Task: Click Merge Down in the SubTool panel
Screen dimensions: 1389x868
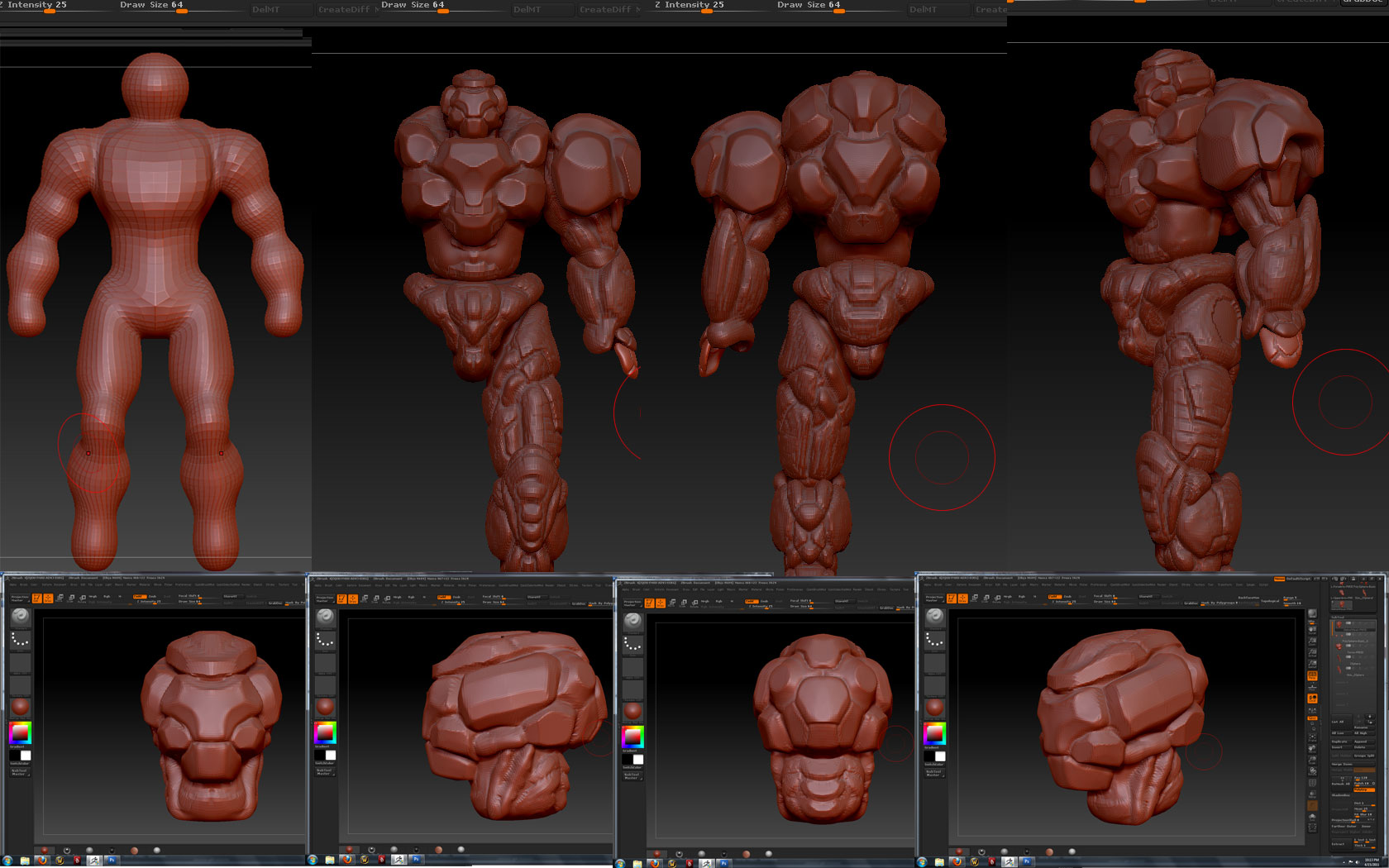Action: [1353, 764]
